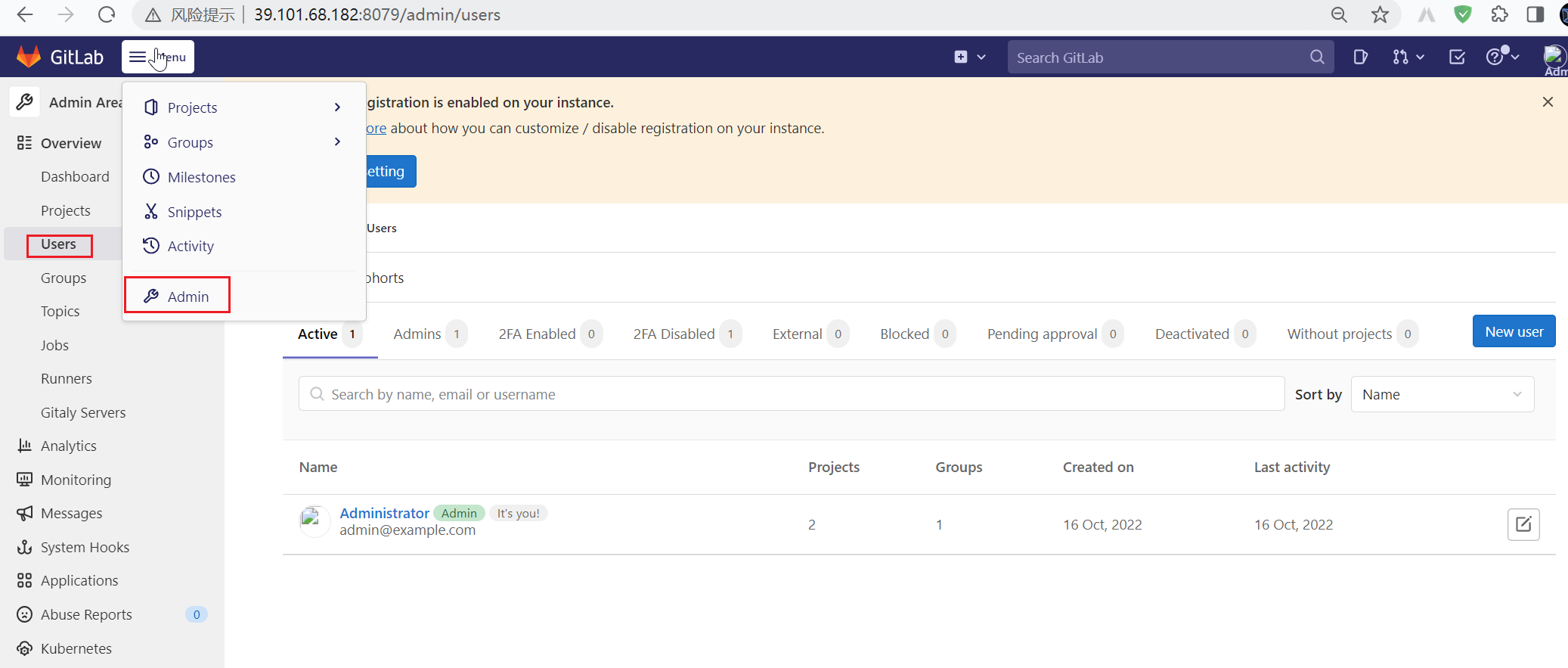Image resolution: width=1568 pixels, height=668 pixels.
Task: Open Applications grid icon section
Action: pos(24,580)
